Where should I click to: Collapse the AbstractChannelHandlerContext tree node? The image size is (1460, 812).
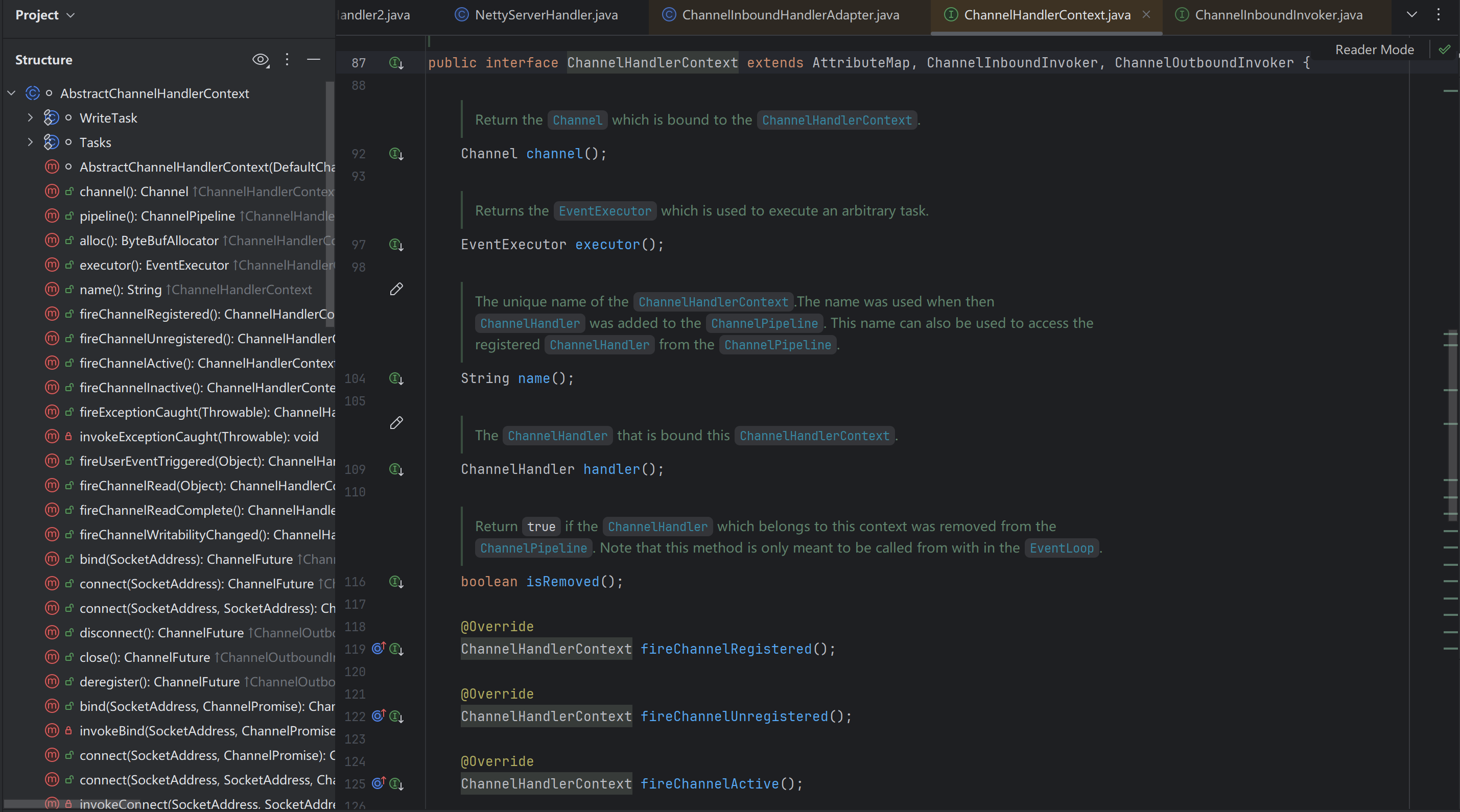(x=11, y=93)
